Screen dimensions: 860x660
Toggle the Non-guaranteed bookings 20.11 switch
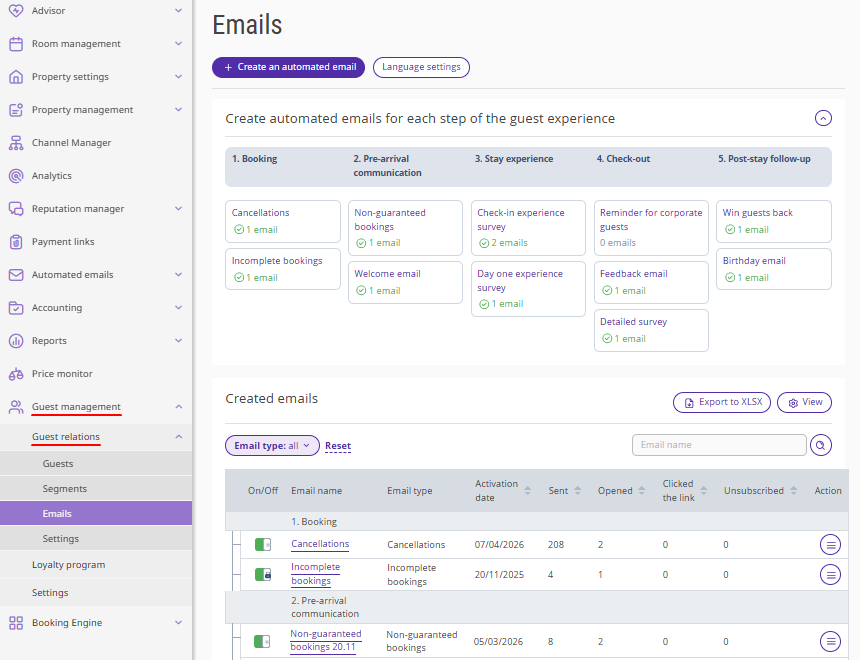[x=263, y=641]
